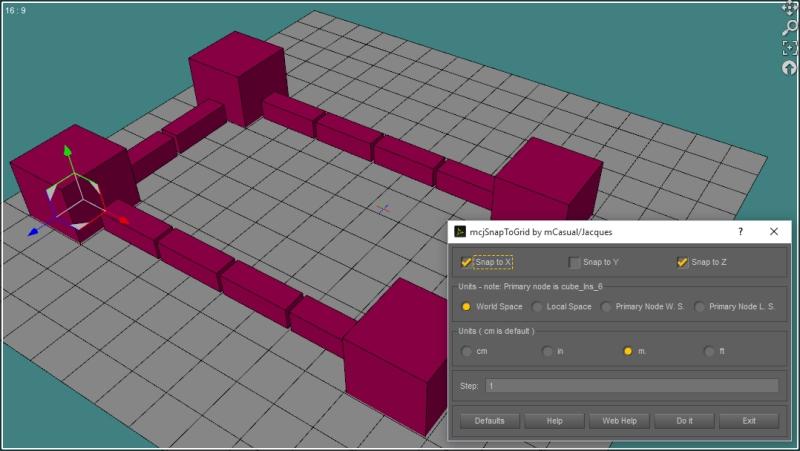Viewport: 800px width, 451px height.
Task: Select the World Space radio option
Action: tap(466, 307)
